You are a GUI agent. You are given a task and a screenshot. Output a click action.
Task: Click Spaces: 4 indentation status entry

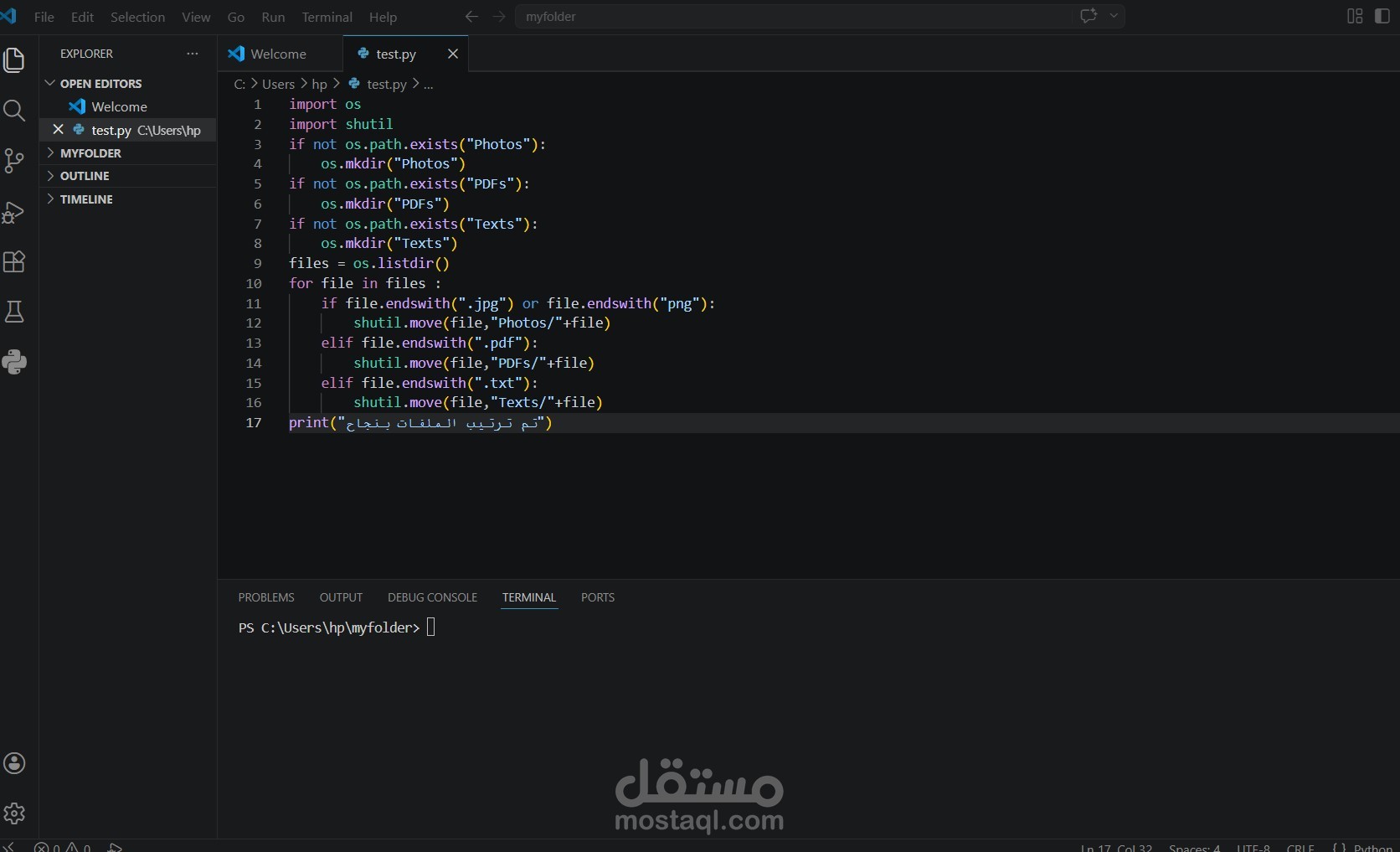[1194, 848]
